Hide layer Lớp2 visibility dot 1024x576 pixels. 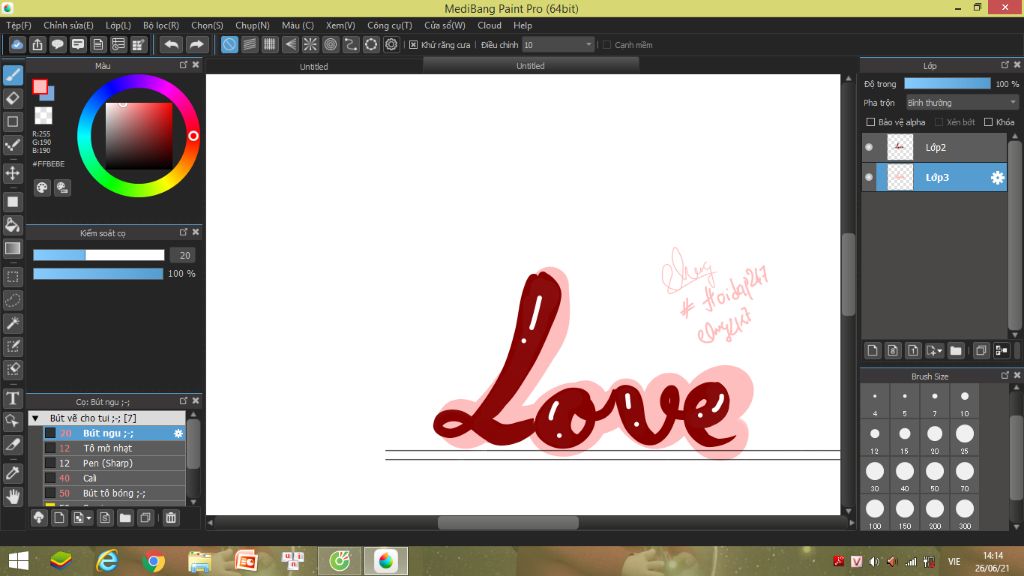869,148
